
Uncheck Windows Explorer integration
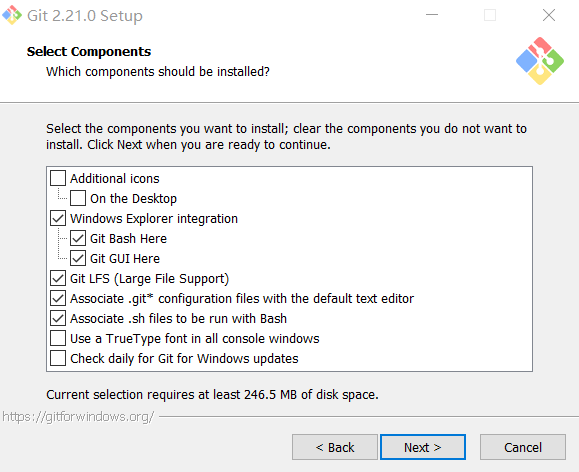[x=58, y=218]
